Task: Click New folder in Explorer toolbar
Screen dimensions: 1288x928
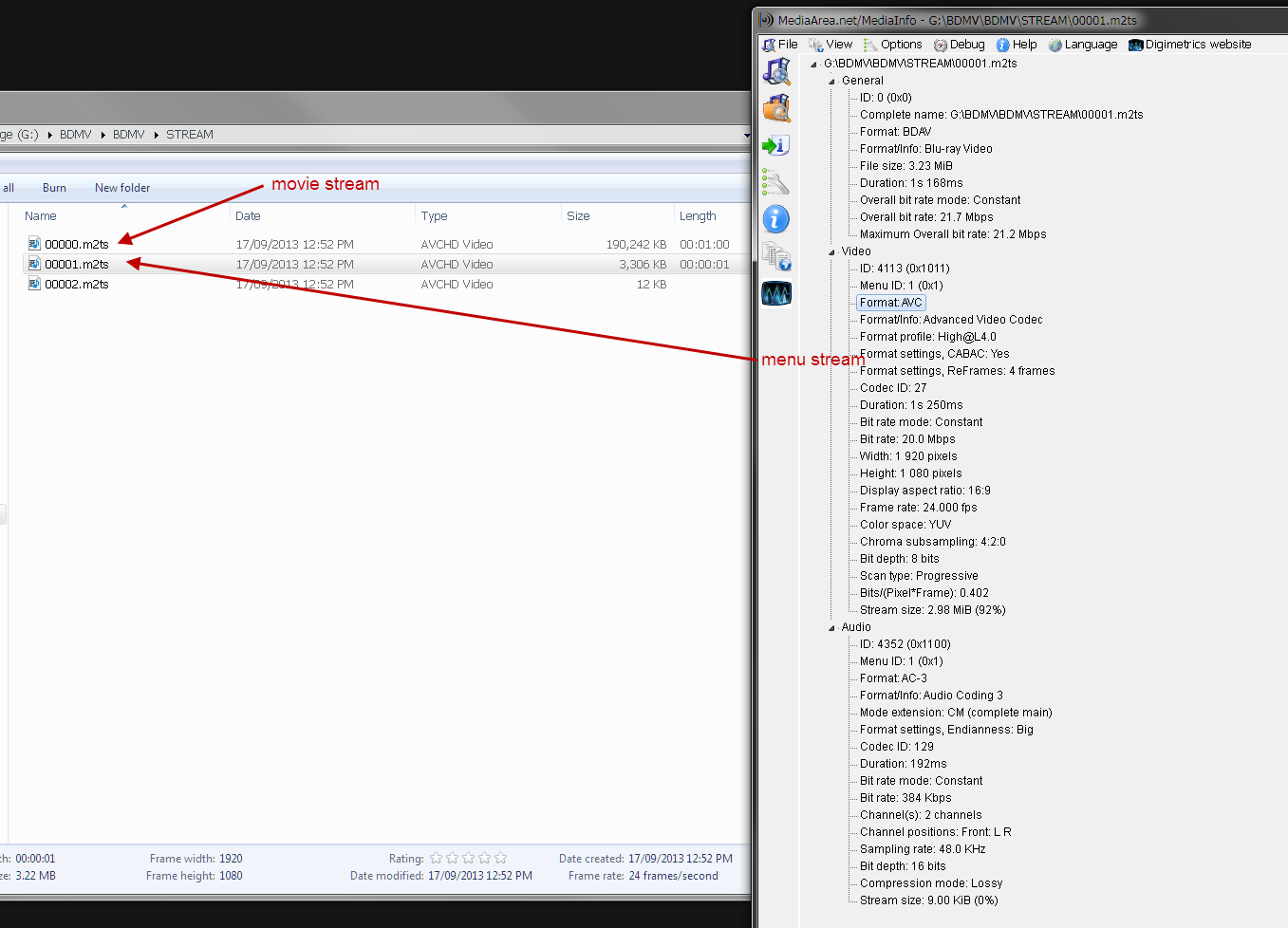Action: [122, 188]
